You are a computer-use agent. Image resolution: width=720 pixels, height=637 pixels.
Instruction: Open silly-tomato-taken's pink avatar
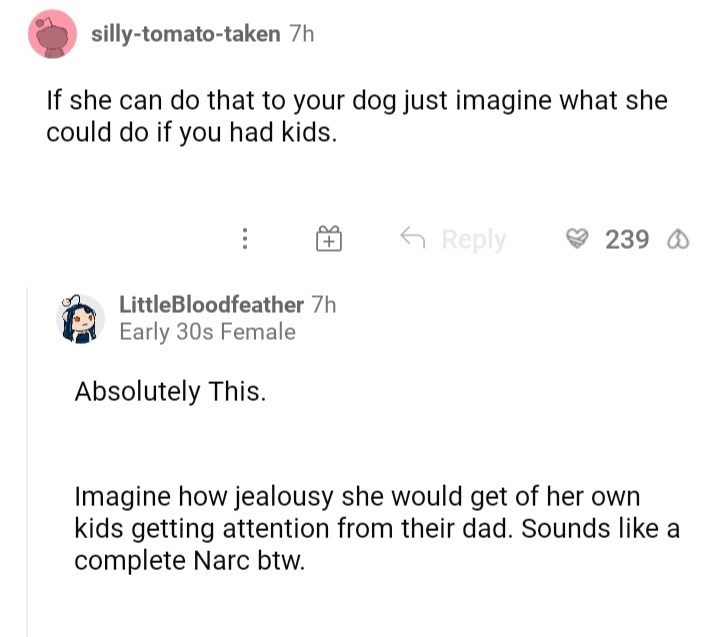(54, 35)
